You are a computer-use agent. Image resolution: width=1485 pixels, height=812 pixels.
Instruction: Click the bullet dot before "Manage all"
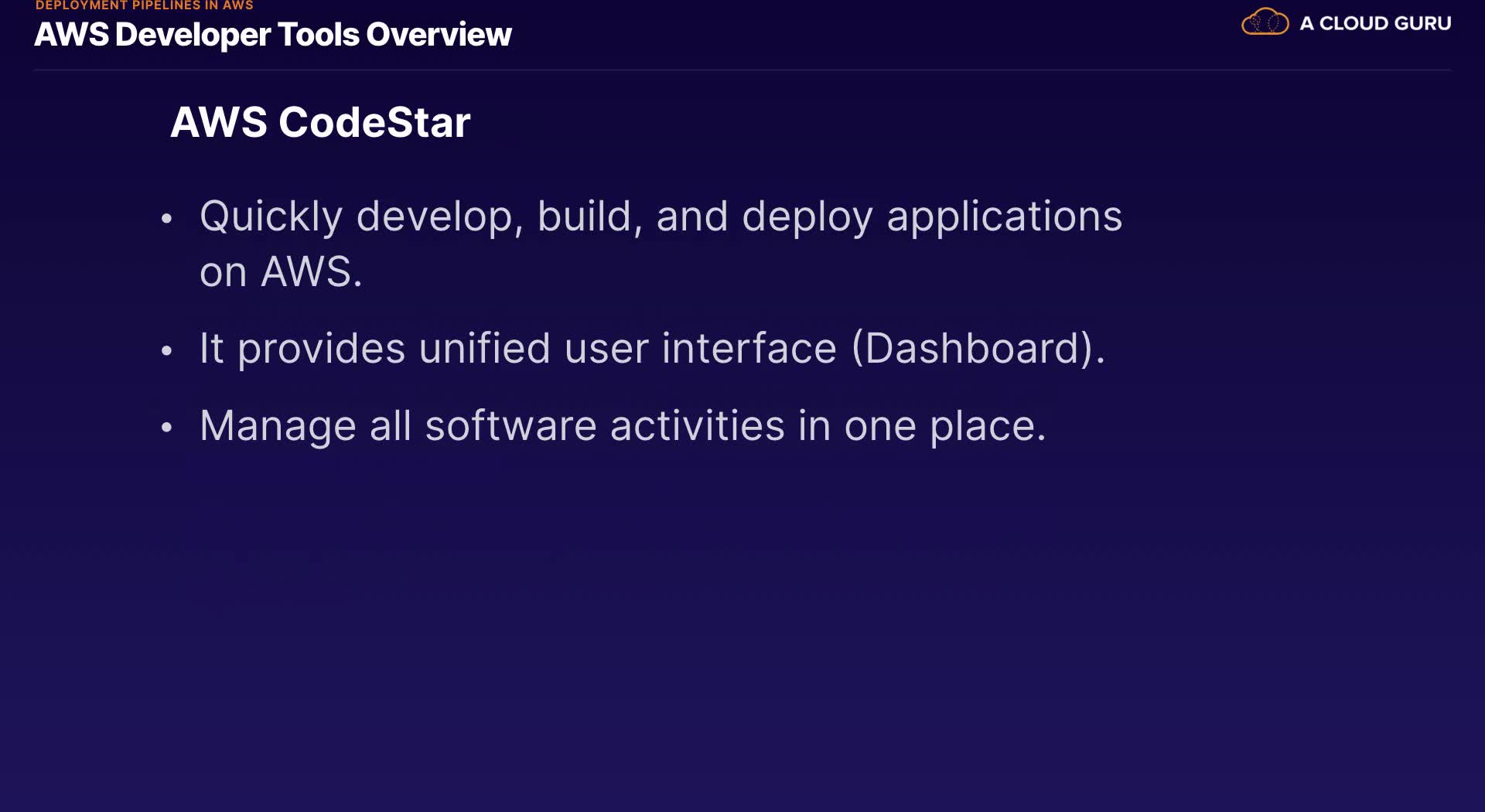166,428
